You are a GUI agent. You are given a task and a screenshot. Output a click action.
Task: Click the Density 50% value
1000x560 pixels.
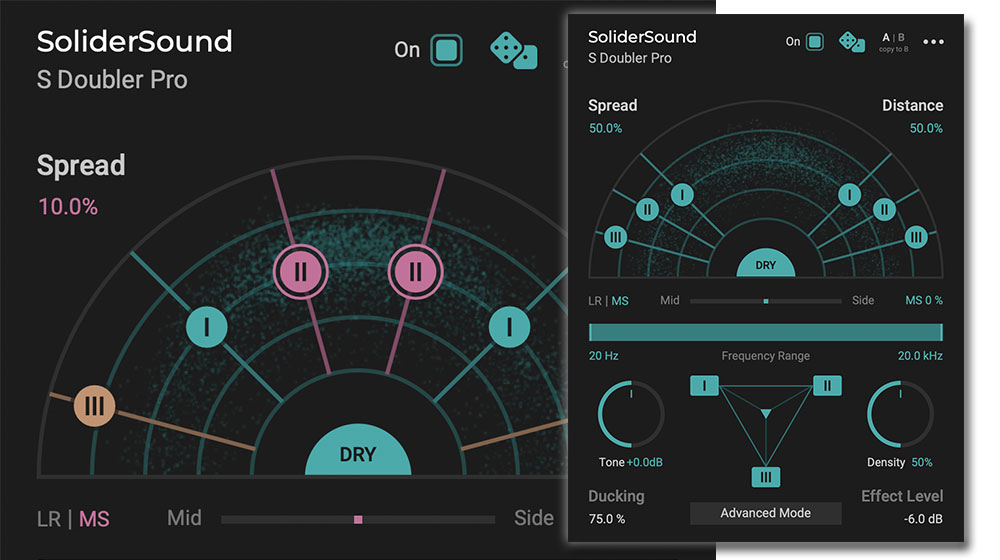point(922,462)
